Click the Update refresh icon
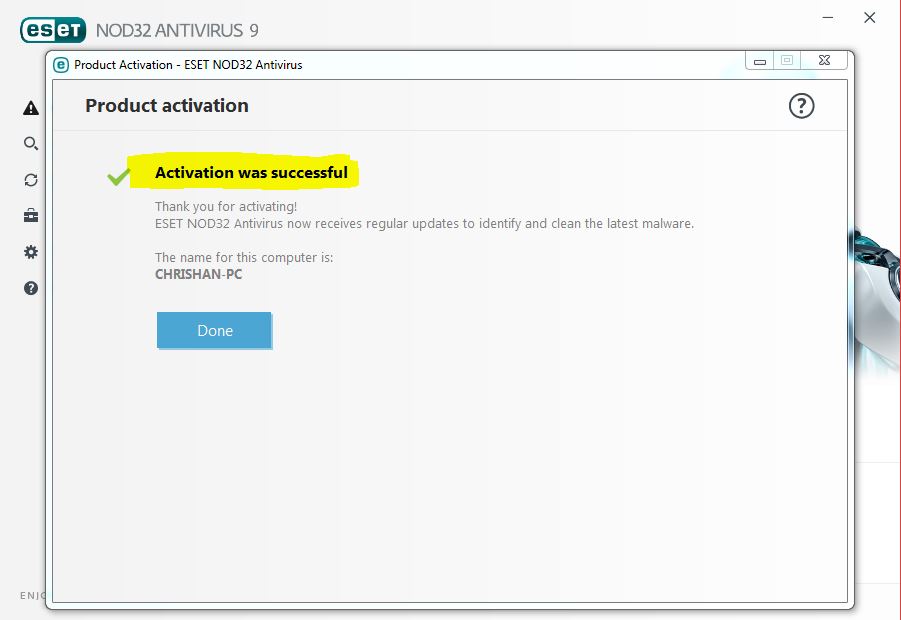The height and width of the screenshot is (620, 901). point(30,180)
